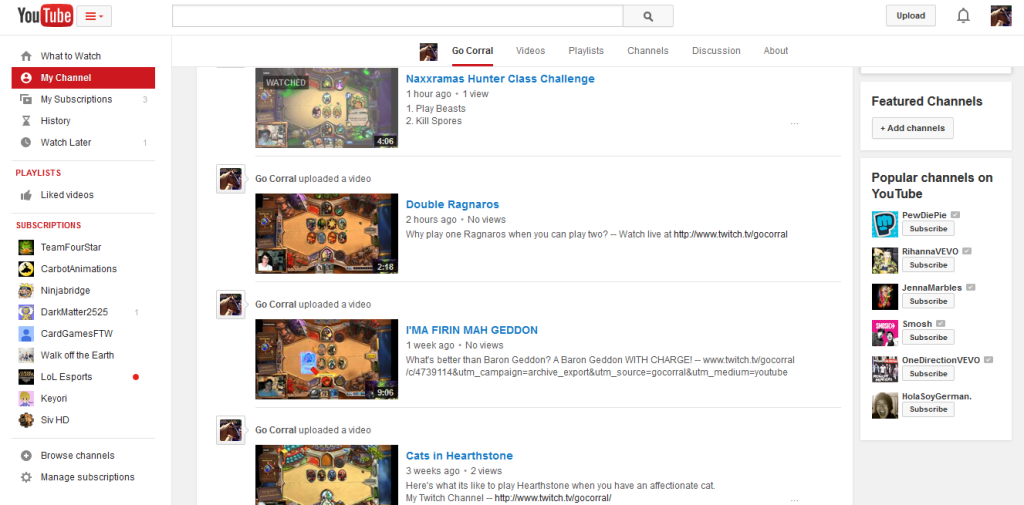Open twitch.tv/gocorral link in Double Ragnaros
1024x505 pixels.
coord(731,234)
